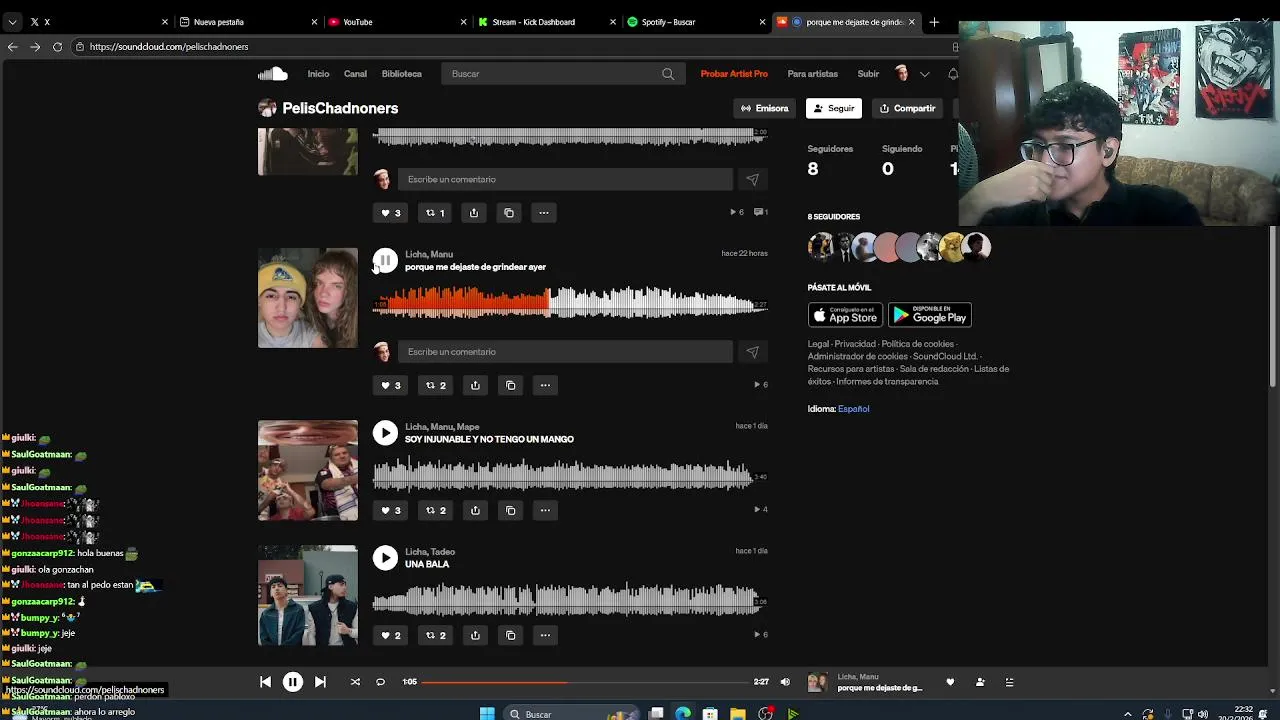Play the 'UNA BALA' track
Image resolution: width=1280 pixels, height=720 pixels.
pyautogui.click(x=385, y=558)
